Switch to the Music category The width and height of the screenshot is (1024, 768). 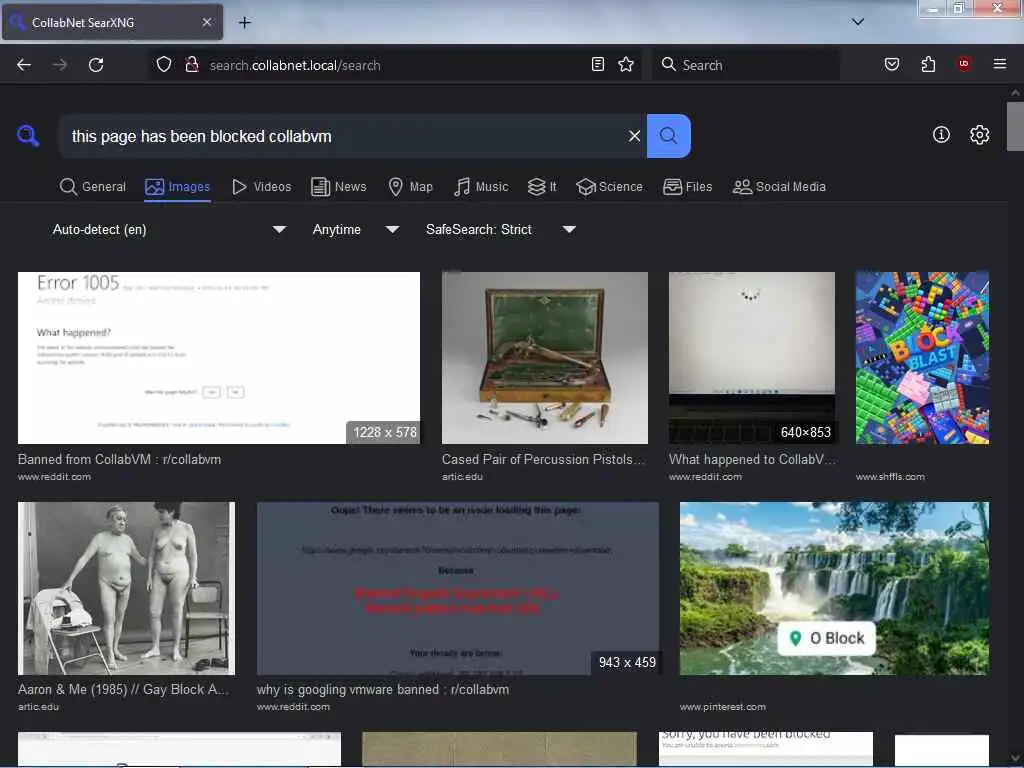point(481,187)
